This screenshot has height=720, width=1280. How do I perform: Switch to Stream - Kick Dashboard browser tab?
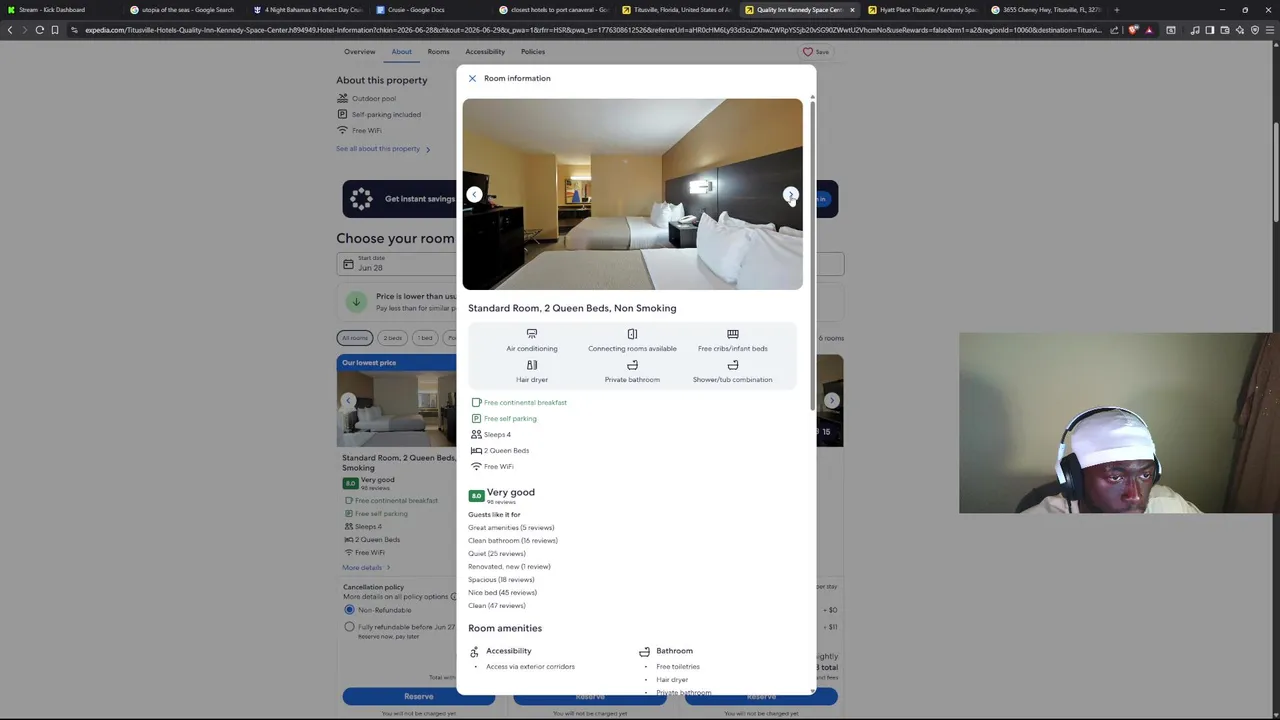[x=60, y=10]
